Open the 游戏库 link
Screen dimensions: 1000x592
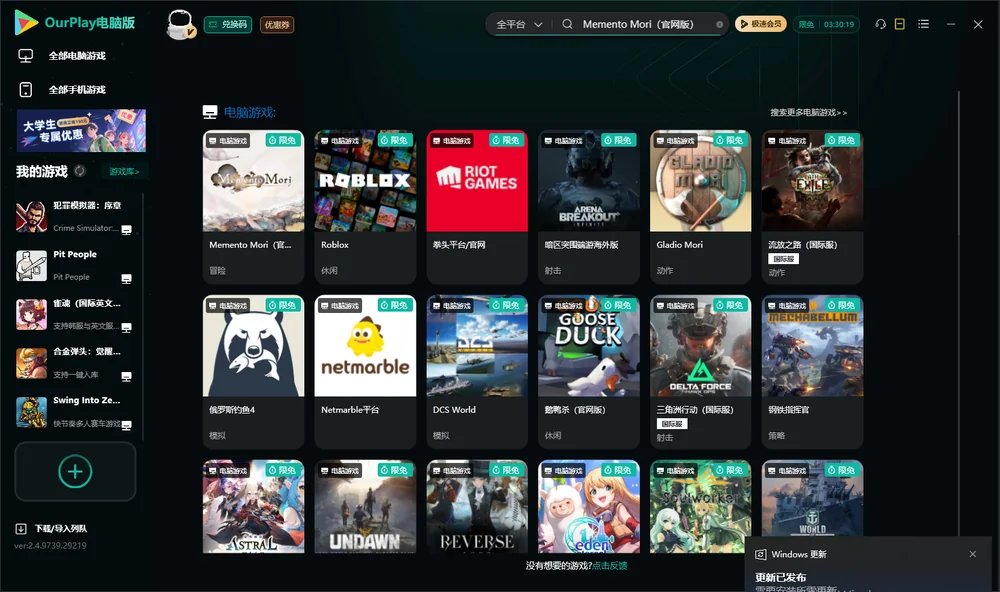[124, 172]
